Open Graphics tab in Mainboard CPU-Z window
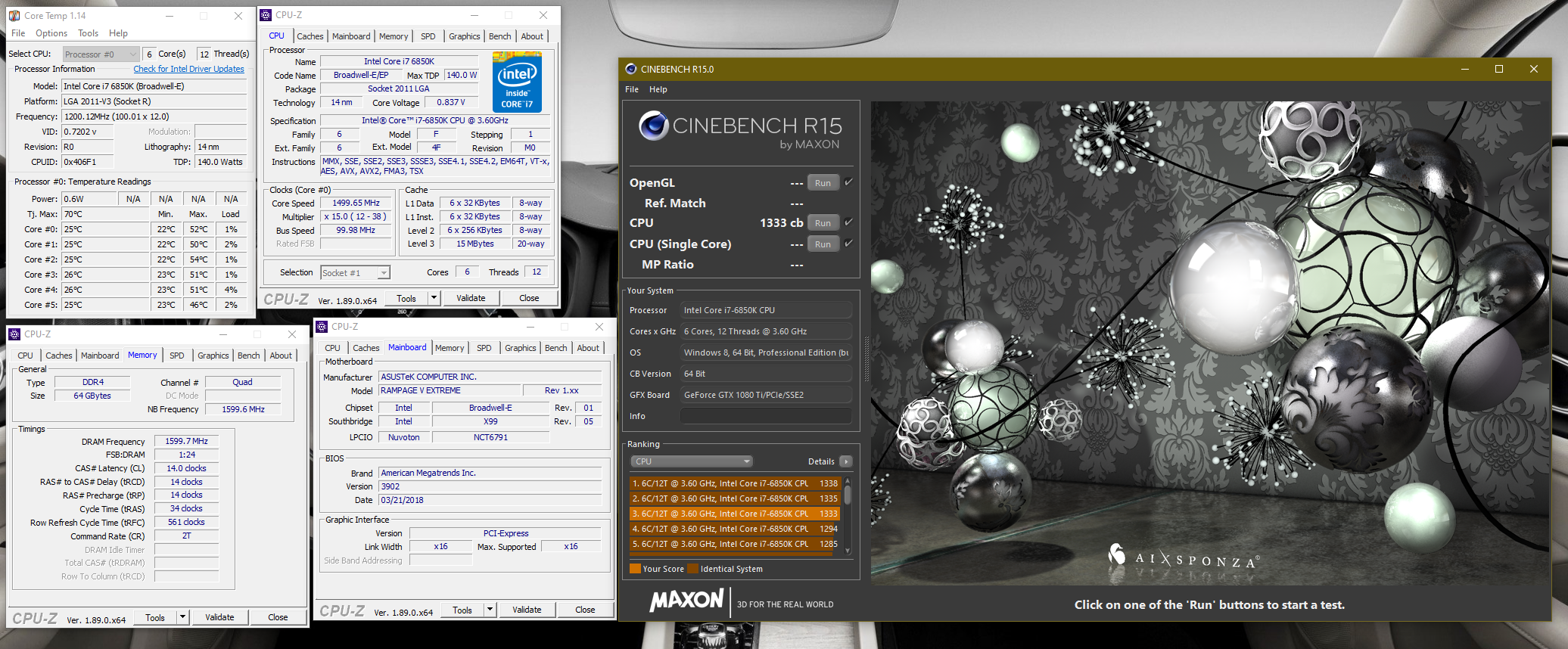The height and width of the screenshot is (649, 1568). (521, 348)
